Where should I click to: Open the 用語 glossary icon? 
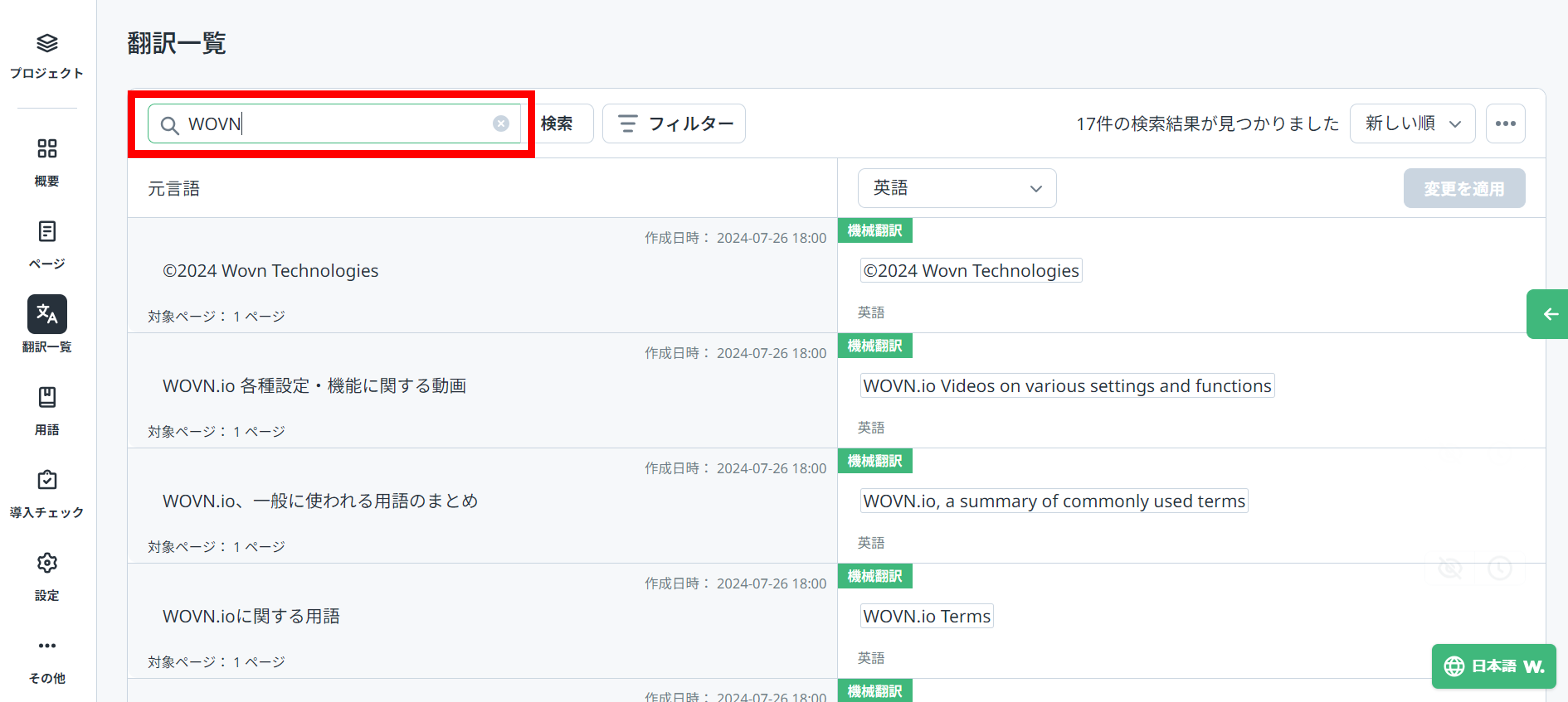pyautogui.click(x=47, y=397)
